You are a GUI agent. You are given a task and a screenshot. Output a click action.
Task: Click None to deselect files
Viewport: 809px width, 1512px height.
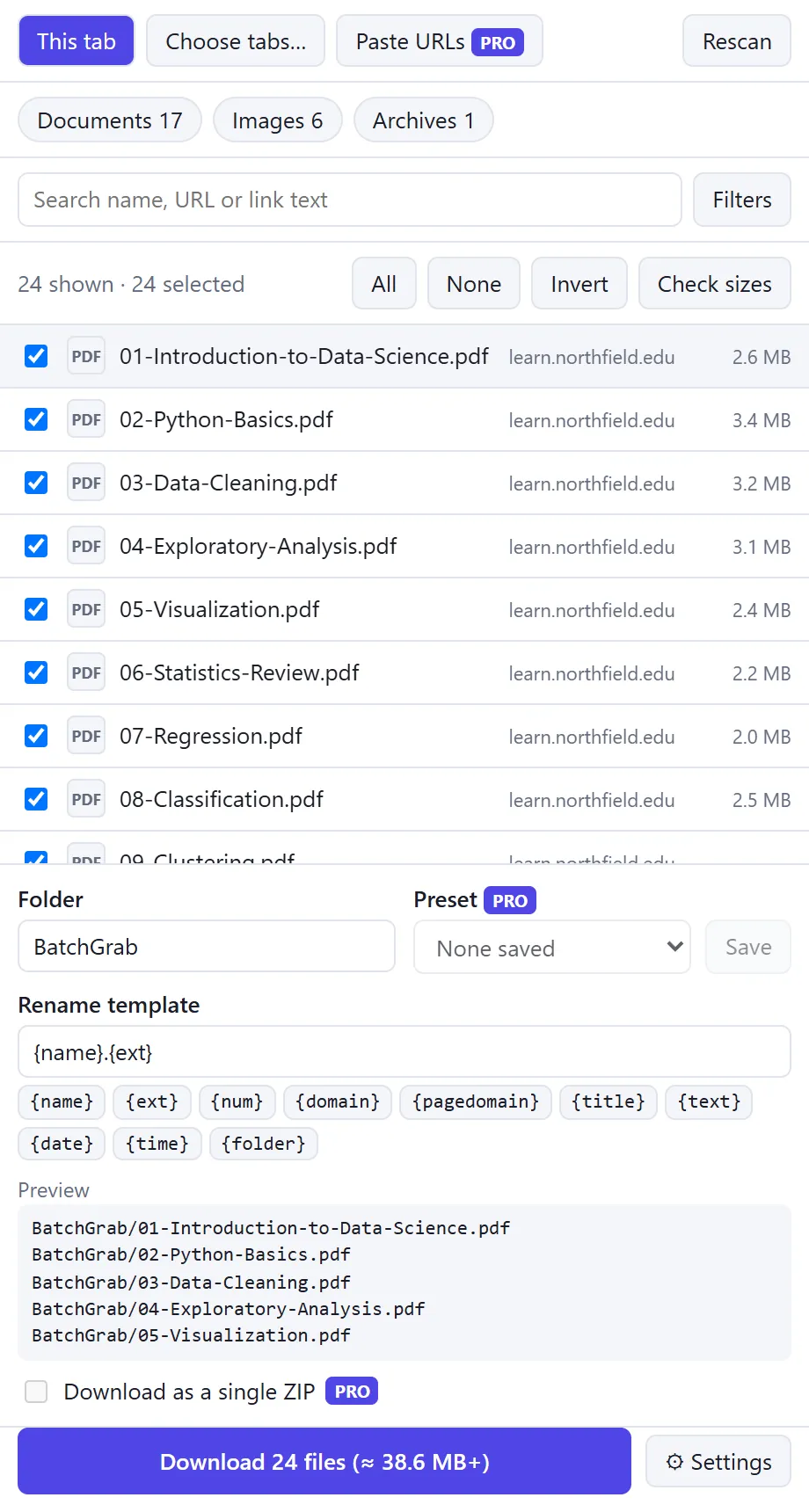pyautogui.click(x=474, y=283)
